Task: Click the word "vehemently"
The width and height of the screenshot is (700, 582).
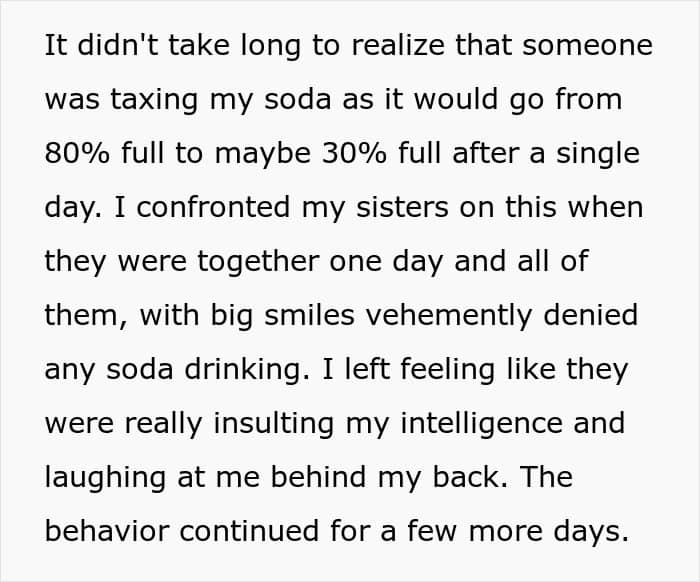Action: coord(449,317)
